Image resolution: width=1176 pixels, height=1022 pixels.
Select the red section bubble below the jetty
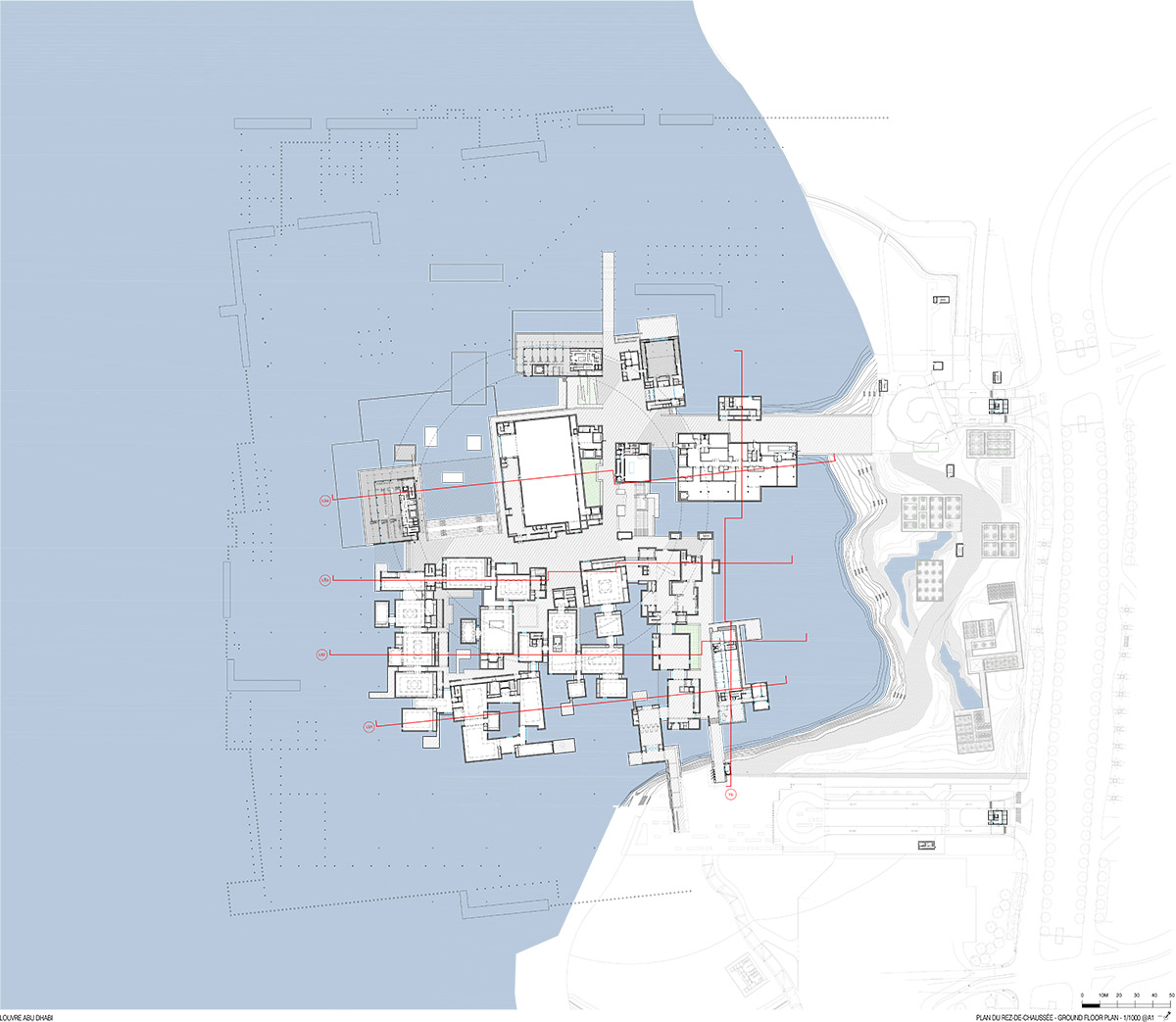729,794
